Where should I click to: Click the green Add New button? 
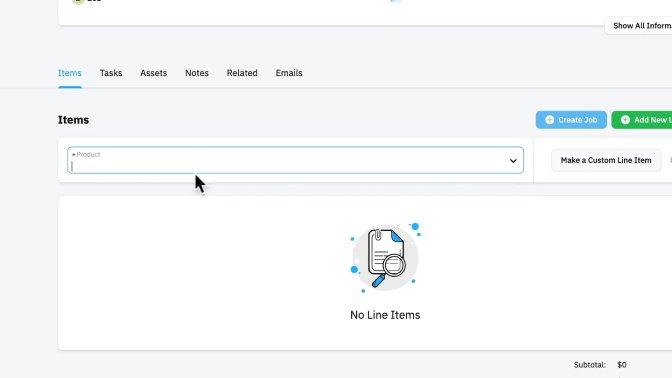pyautogui.click(x=642, y=120)
